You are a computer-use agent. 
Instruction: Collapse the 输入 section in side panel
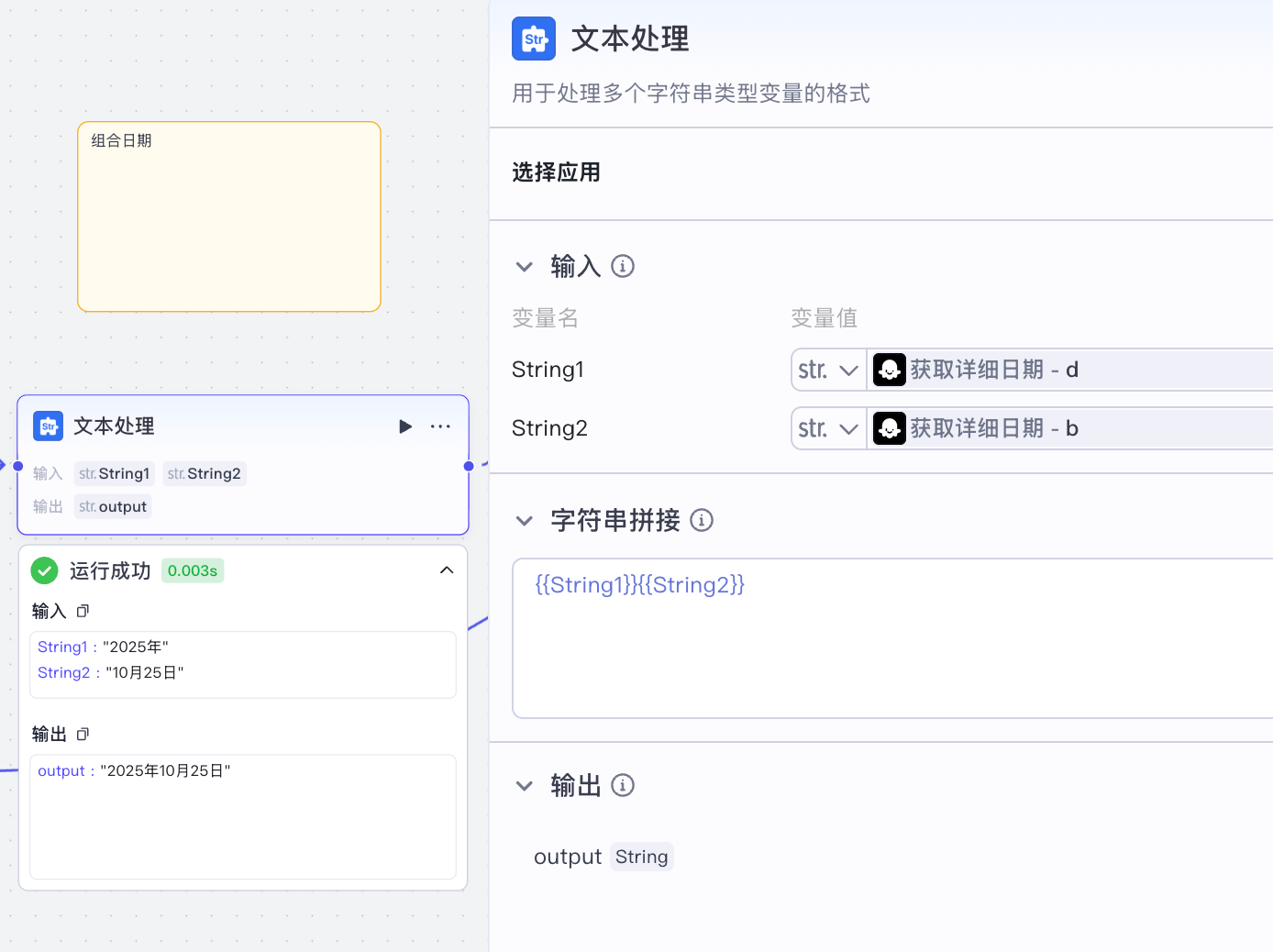click(x=525, y=267)
